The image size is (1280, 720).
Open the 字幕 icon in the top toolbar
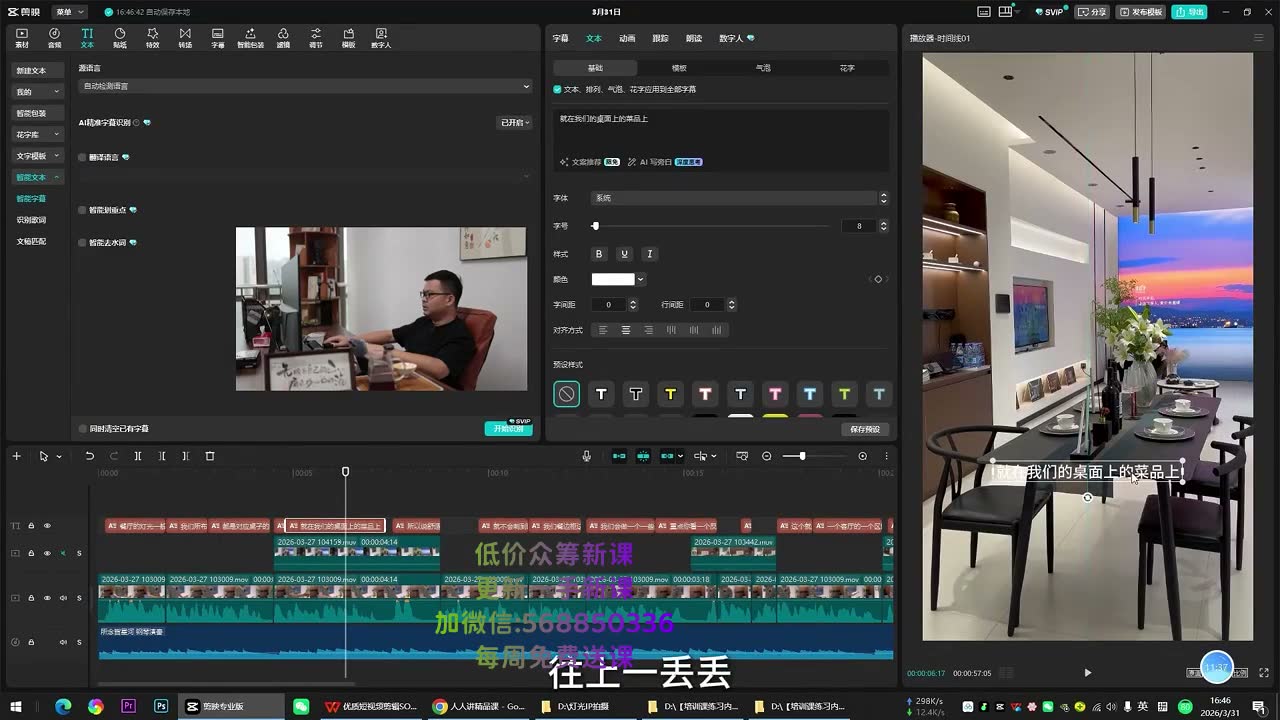pyautogui.click(x=218, y=38)
